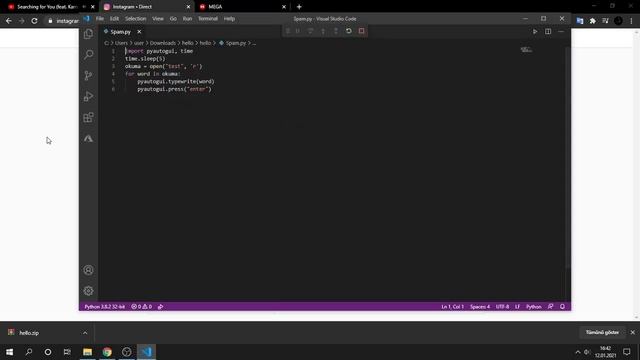Open the Run menu
This screenshot has width=640, height=360.
pos(187,19)
